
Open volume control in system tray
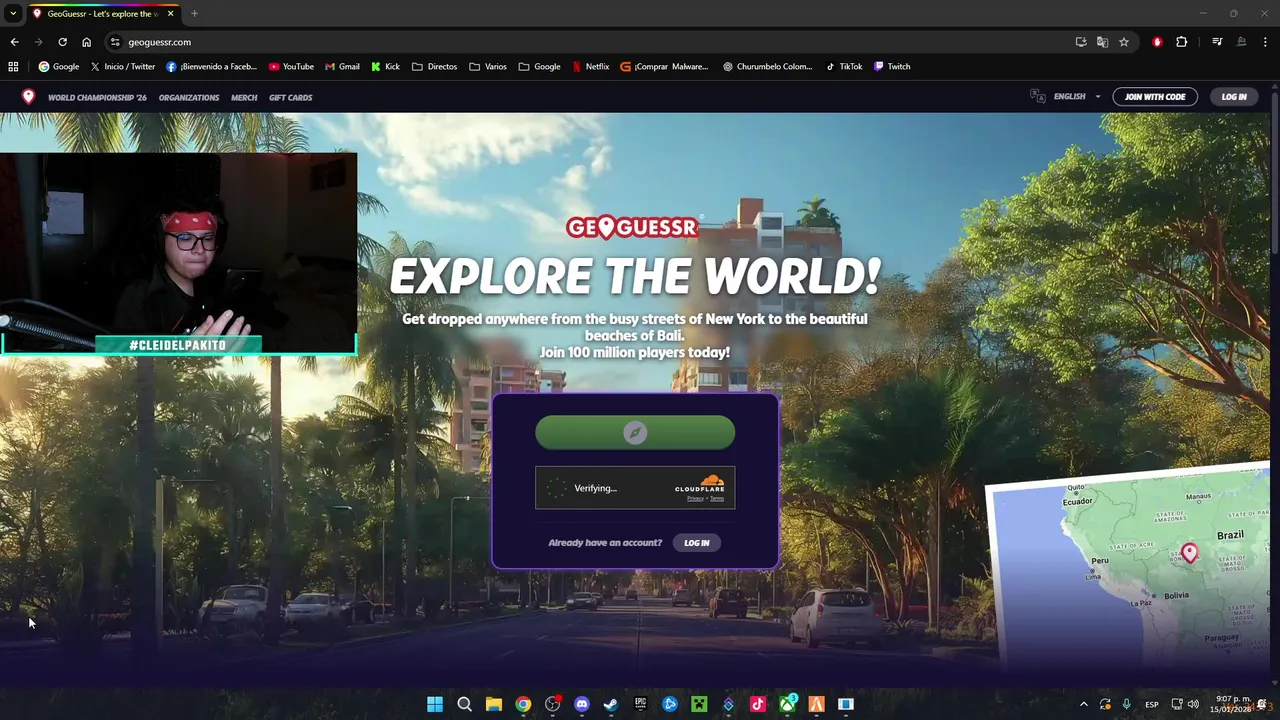tap(1193, 704)
